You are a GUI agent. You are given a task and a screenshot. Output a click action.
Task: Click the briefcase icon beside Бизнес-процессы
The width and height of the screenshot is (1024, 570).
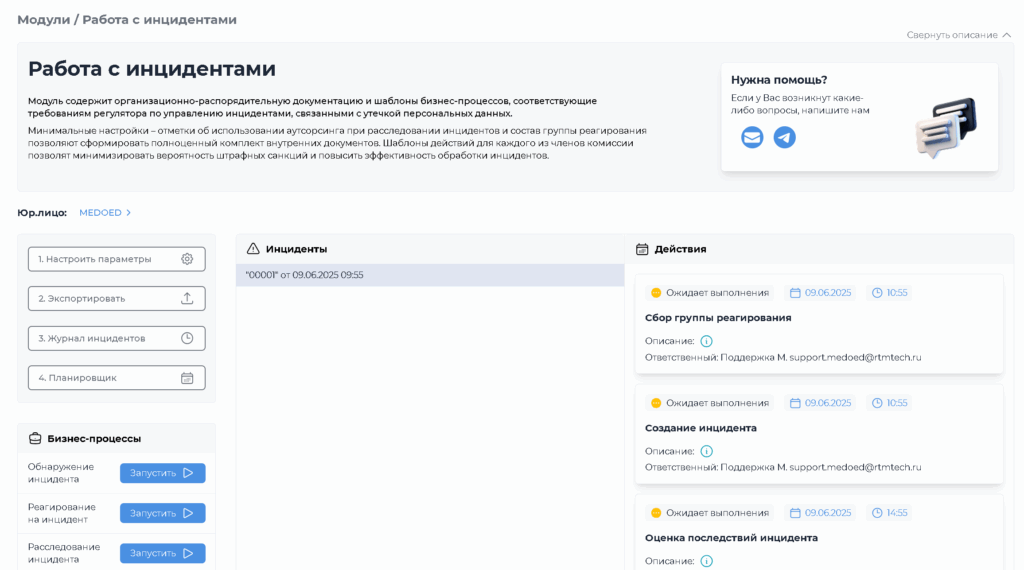(x=35, y=438)
